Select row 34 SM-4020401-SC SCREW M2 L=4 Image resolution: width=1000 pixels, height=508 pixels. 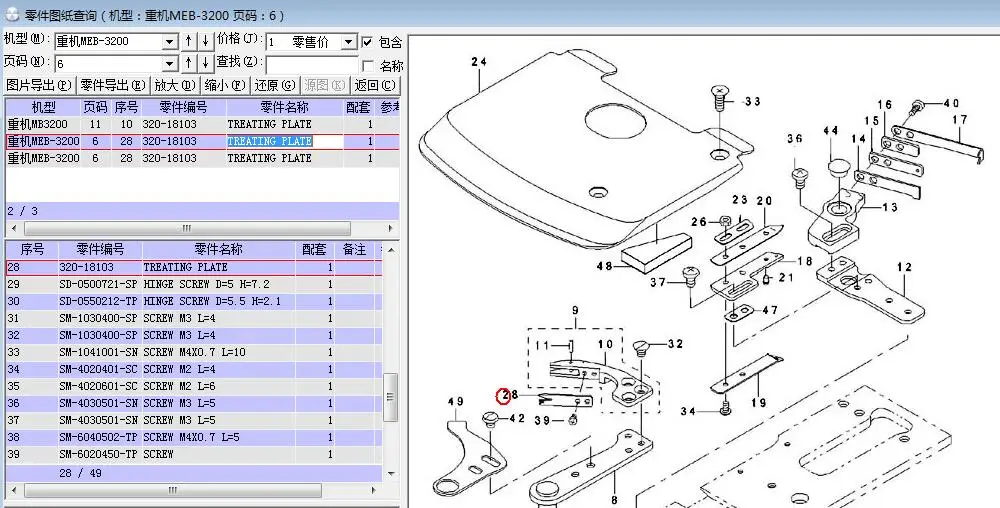tap(194, 369)
